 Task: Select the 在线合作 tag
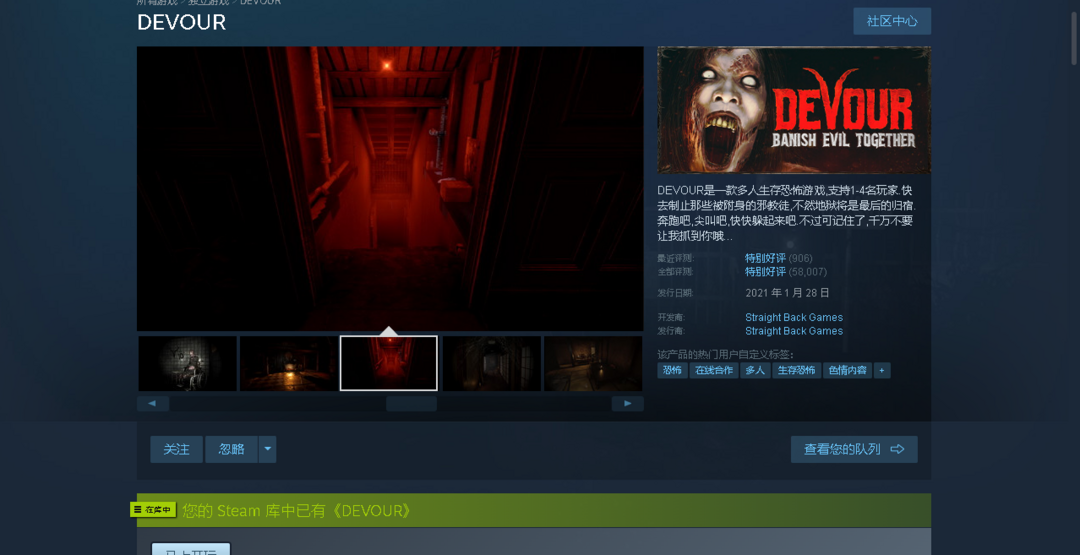[714, 370]
